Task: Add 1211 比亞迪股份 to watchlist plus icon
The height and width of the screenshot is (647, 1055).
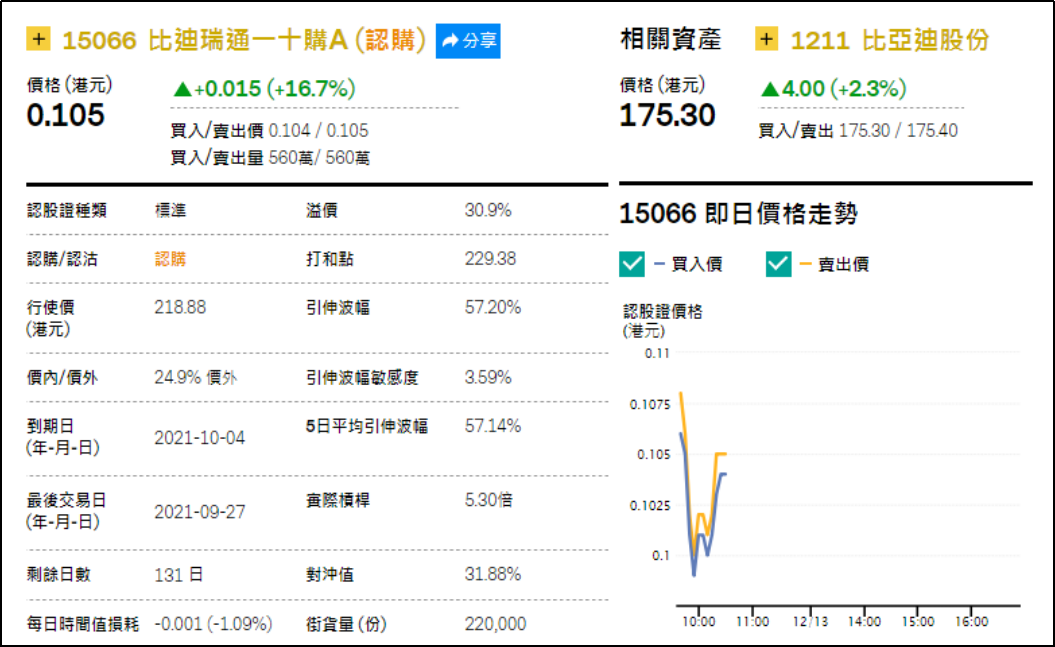Action: 766,39
